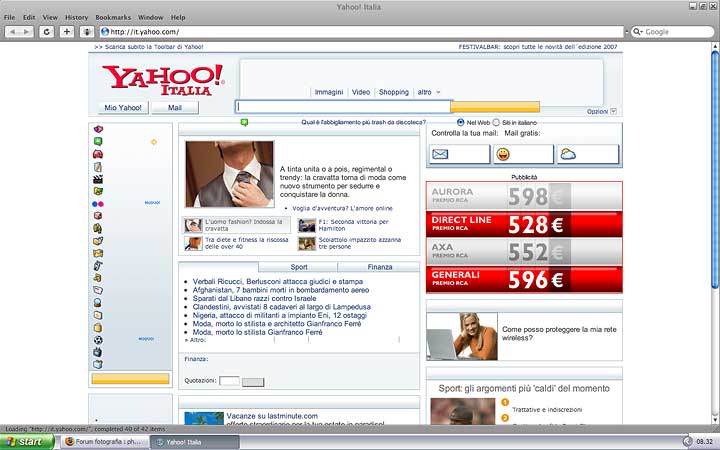The width and height of the screenshot is (720, 450).
Task: Open F1: Seconda vittoria per Hamilton link
Action: click(x=354, y=225)
